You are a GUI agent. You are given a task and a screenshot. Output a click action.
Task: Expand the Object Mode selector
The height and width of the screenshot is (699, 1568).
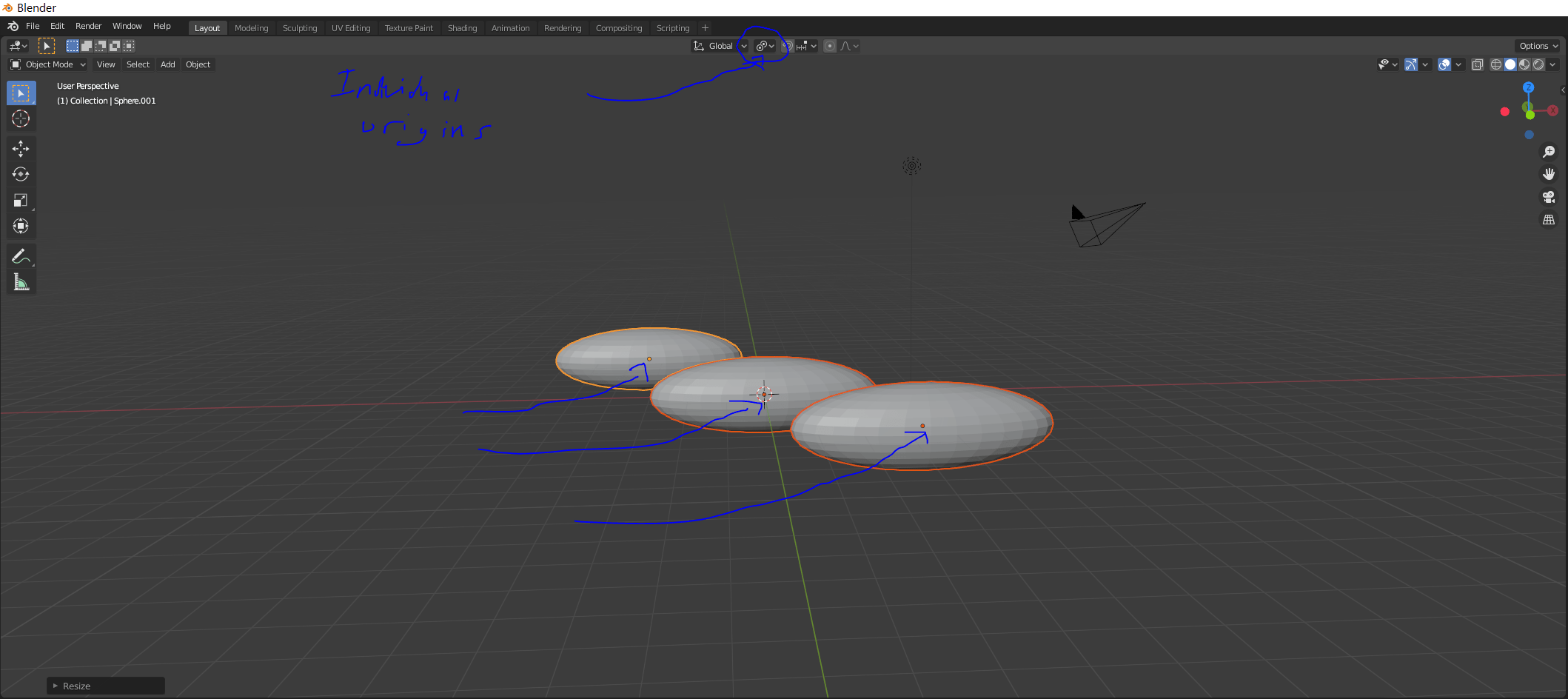tap(48, 64)
